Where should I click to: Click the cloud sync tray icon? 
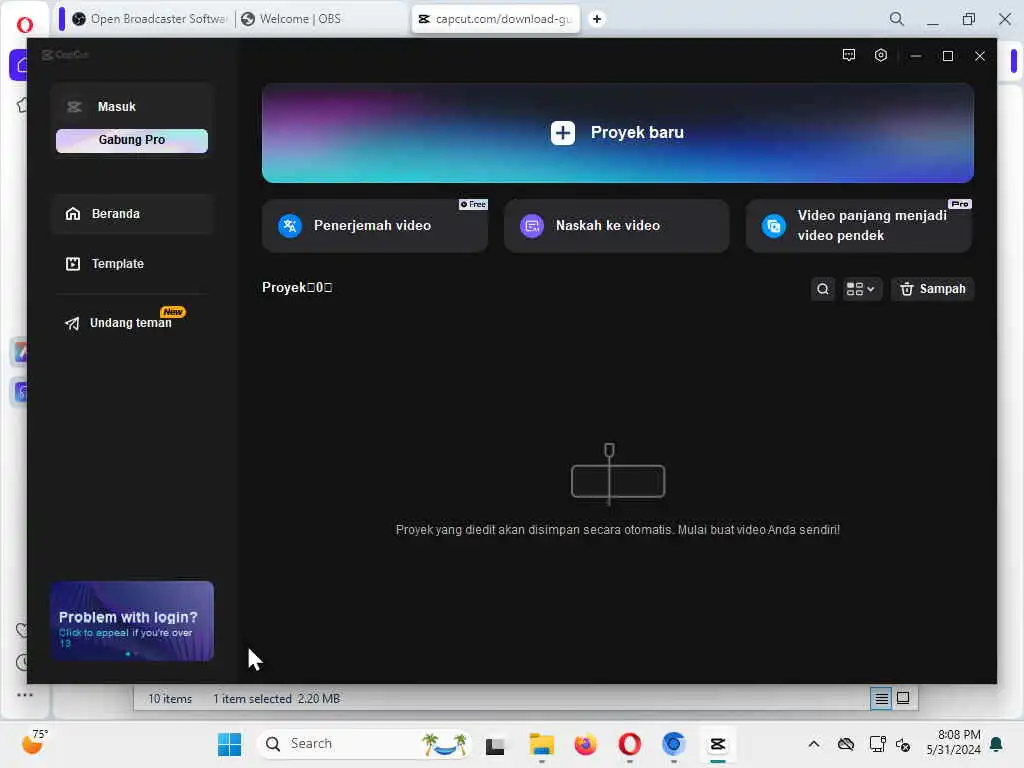(x=846, y=744)
